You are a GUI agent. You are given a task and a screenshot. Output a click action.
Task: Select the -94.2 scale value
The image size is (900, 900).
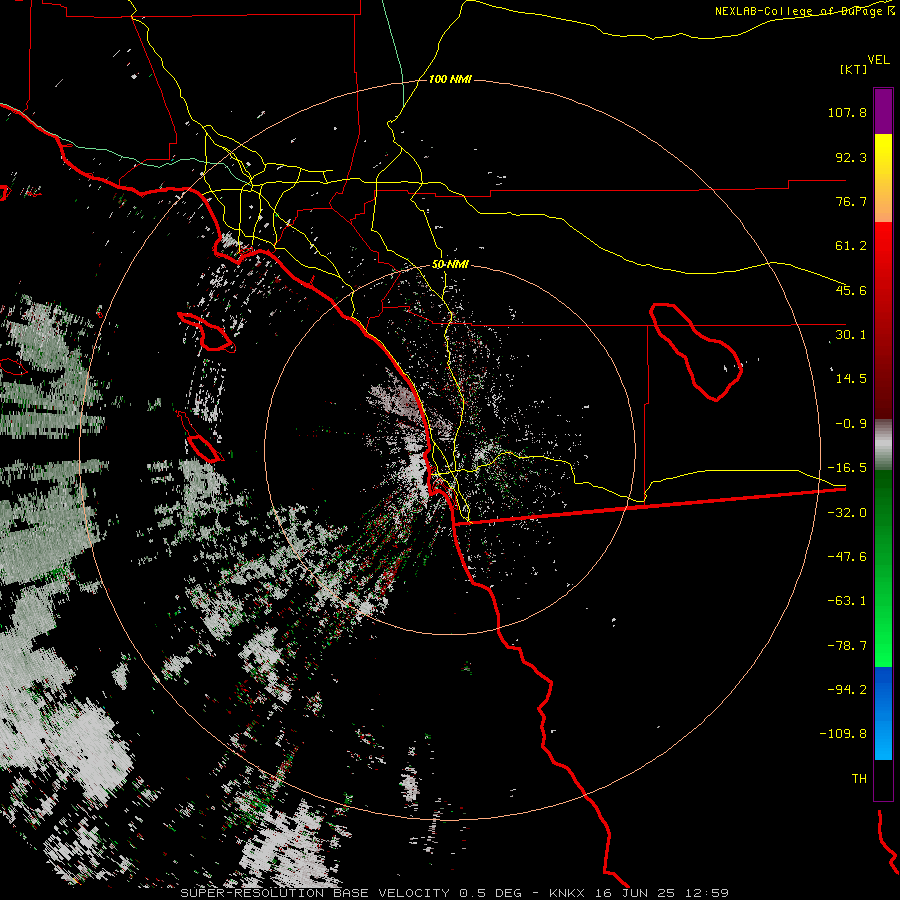click(x=847, y=689)
